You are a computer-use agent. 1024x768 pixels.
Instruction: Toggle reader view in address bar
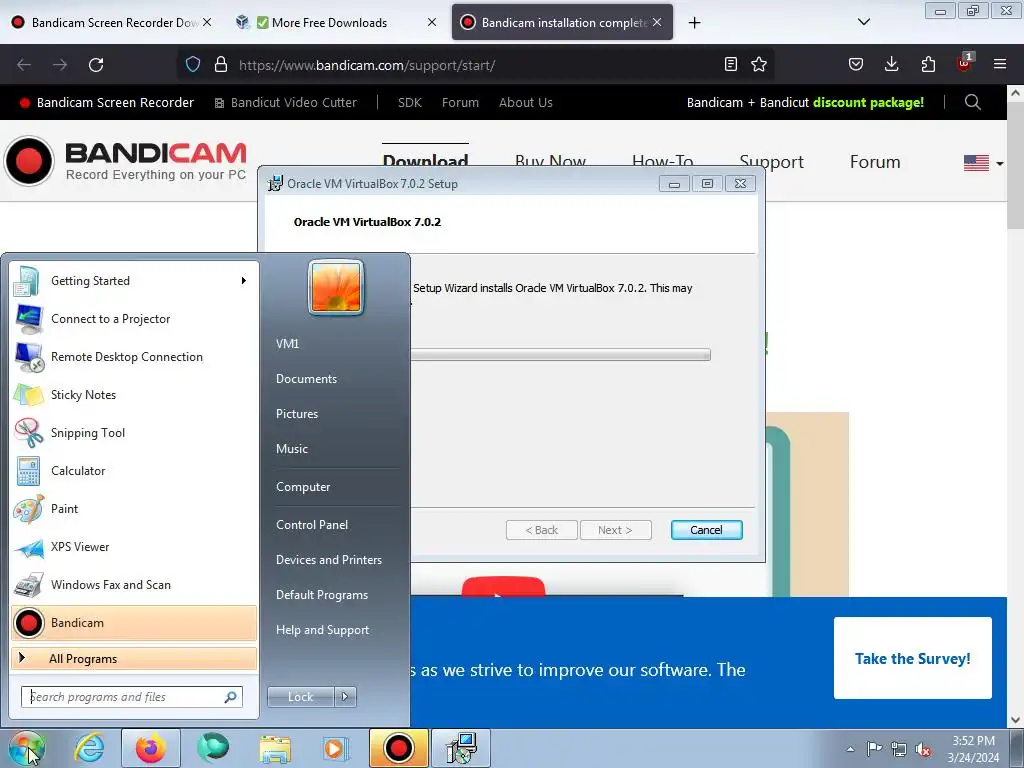pyautogui.click(x=731, y=65)
